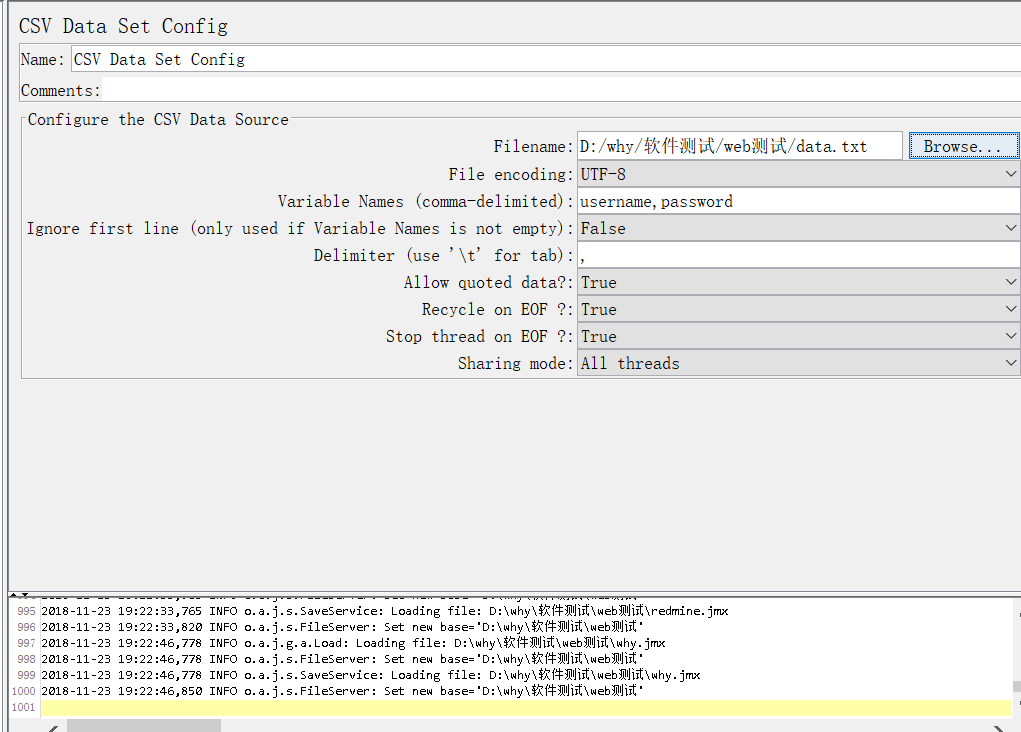Image resolution: width=1021 pixels, height=732 pixels.
Task: Open the Allow quoted data dropdown
Action: 798,282
